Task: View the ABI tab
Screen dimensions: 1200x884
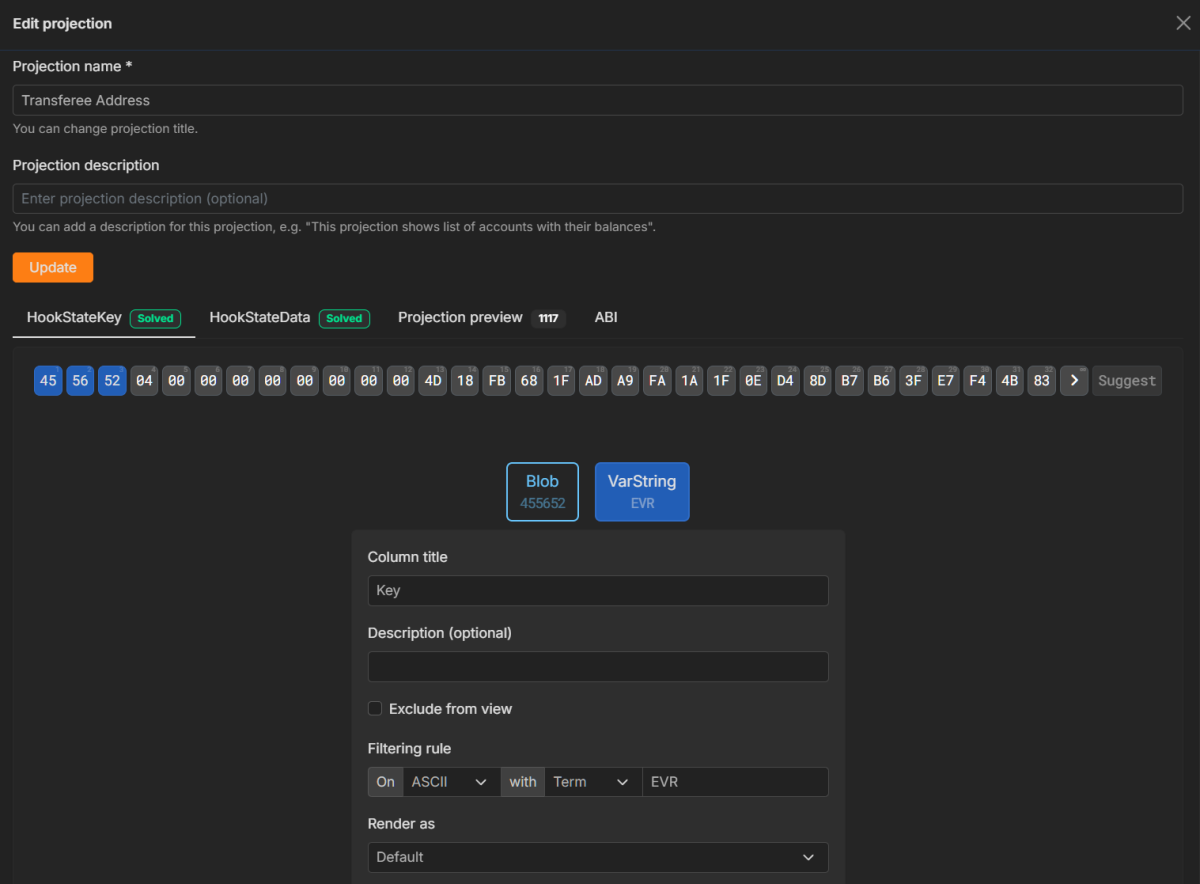Action: 606,317
